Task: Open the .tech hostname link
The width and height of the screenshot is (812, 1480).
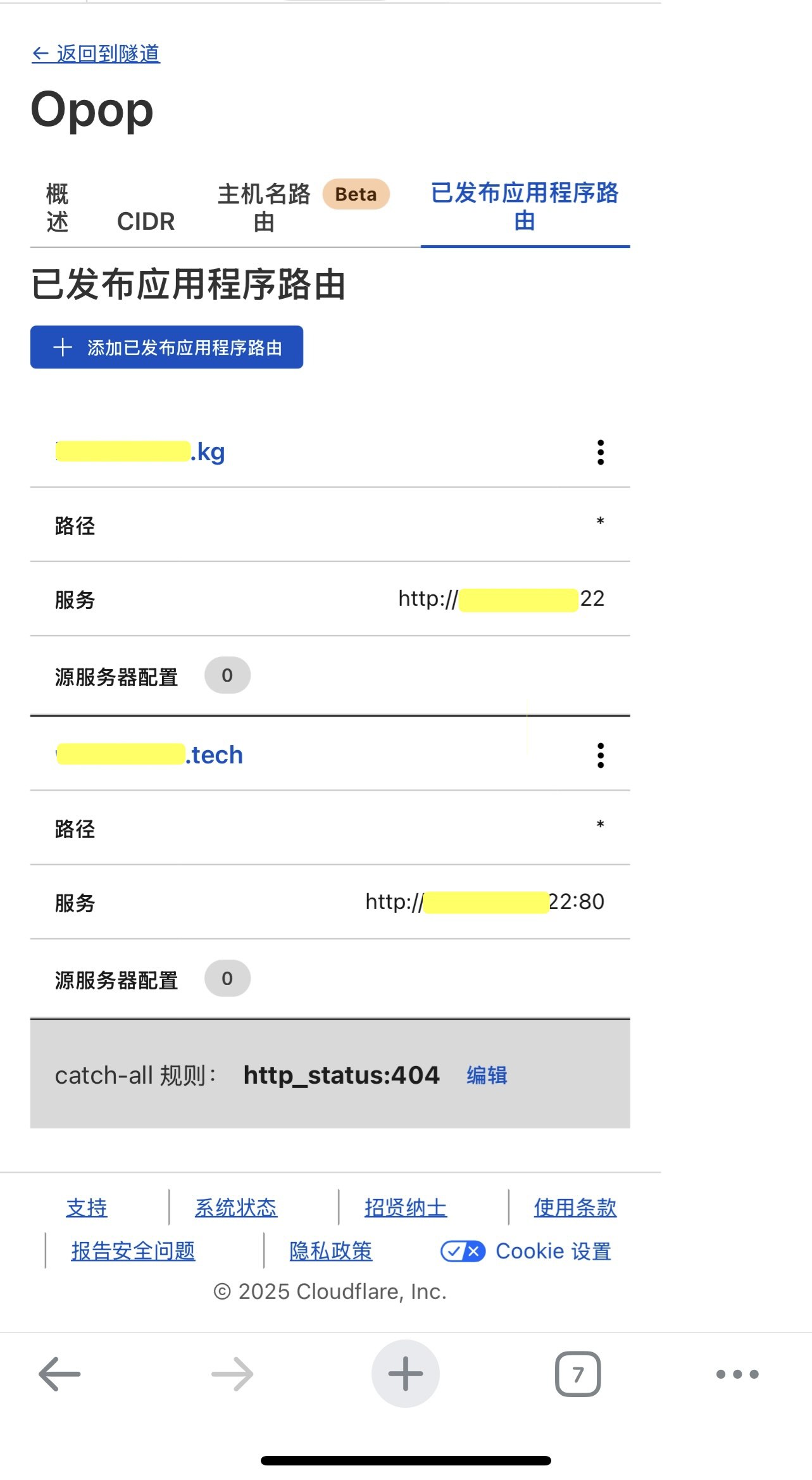Action: (149, 755)
